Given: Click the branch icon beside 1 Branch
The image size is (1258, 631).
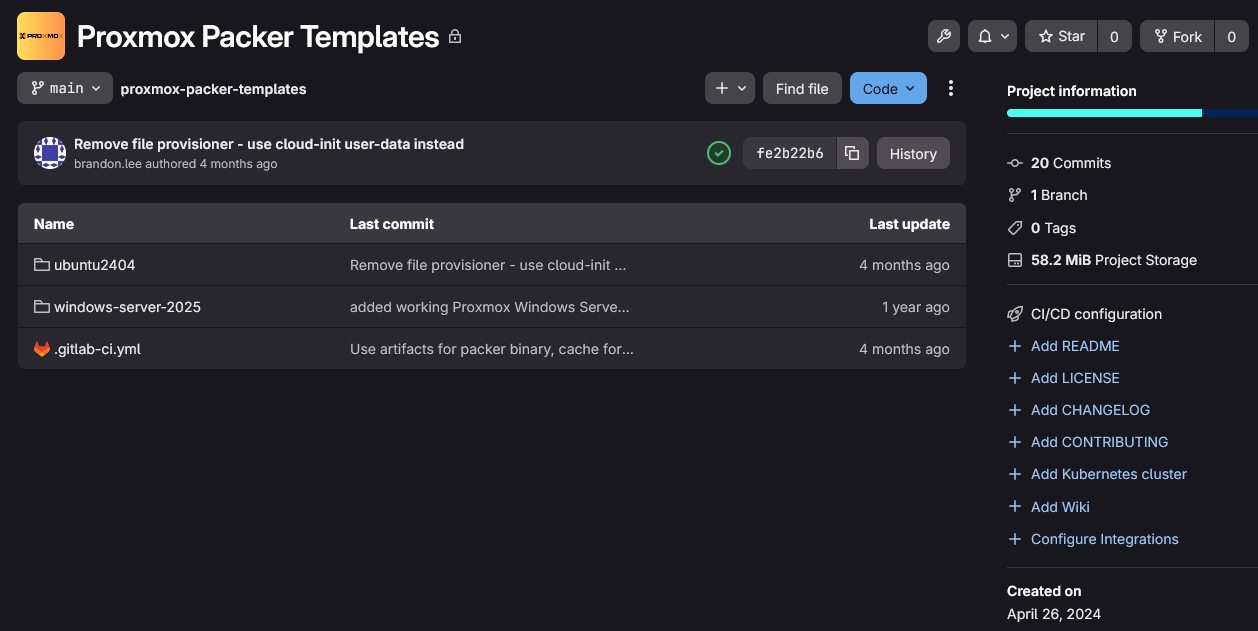Looking at the screenshot, I should point(1015,195).
